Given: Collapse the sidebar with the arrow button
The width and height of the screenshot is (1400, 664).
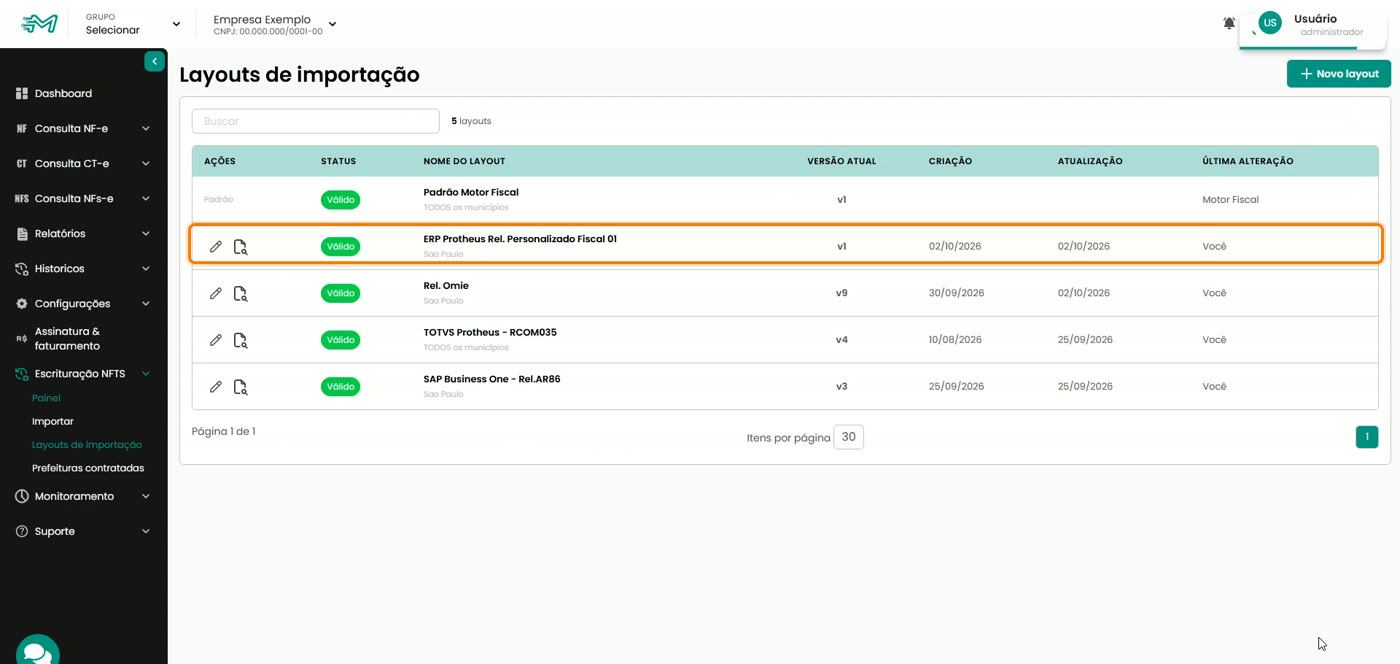Looking at the screenshot, I should [154, 62].
